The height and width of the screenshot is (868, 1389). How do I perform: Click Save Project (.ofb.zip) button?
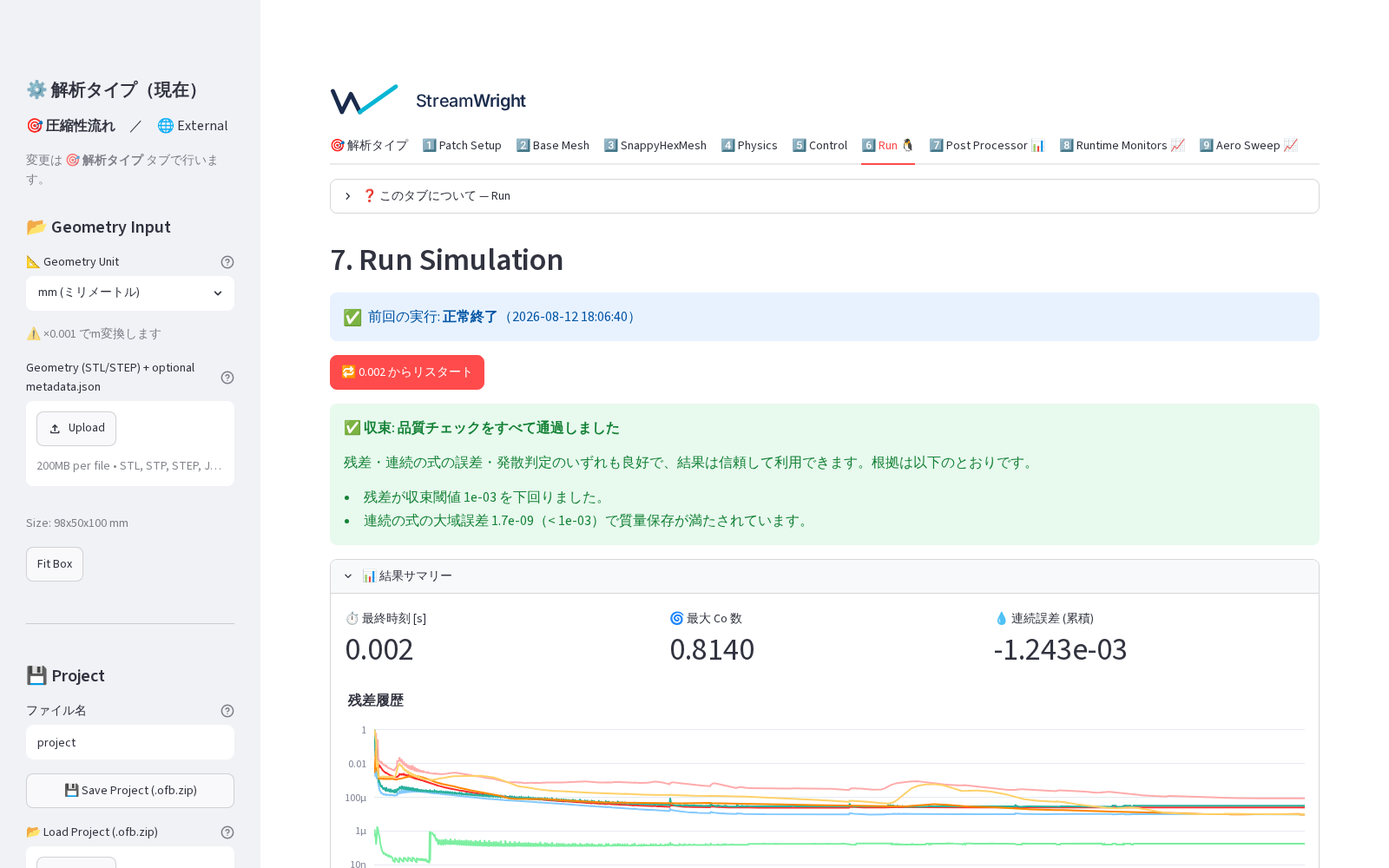tap(130, 791)
